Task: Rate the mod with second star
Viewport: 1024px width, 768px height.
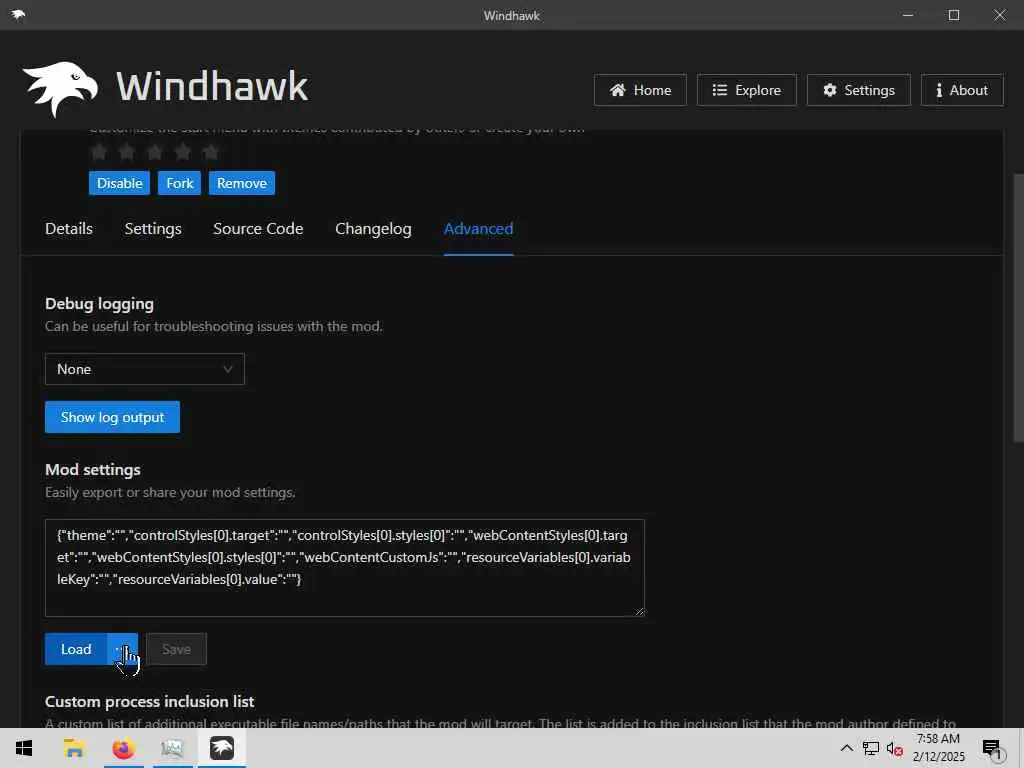Action: click(x=127, y=152)
